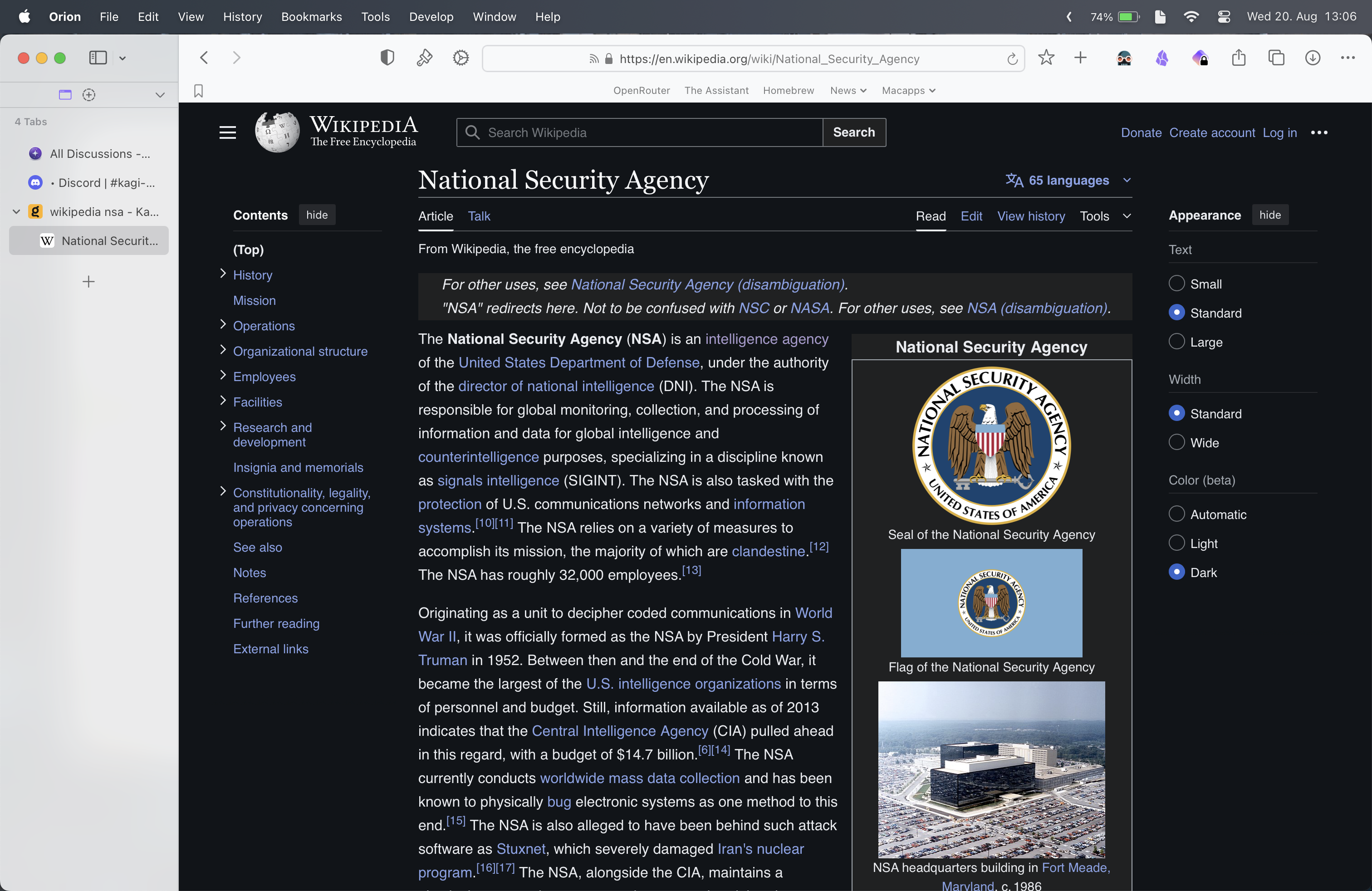The image size is (1372, 891).
Task: Open the downloads icon
Action: tap(1312, 58)
